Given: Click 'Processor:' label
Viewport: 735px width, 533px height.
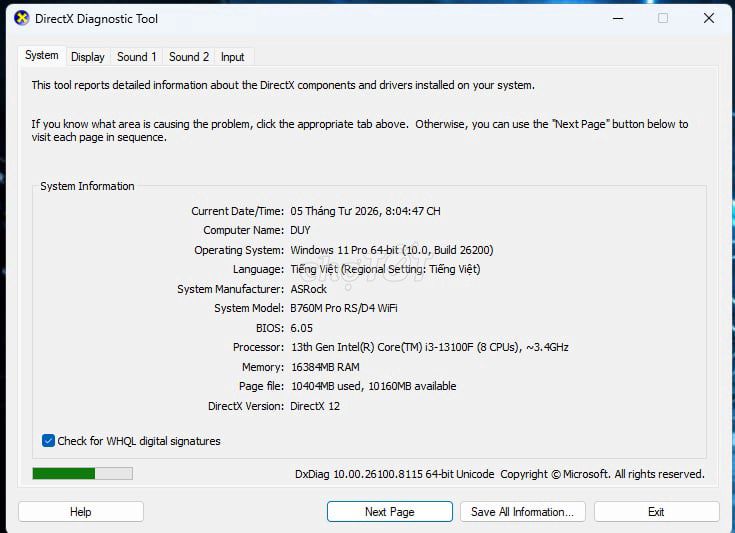Looking at the screenshot, I should 258,347.
